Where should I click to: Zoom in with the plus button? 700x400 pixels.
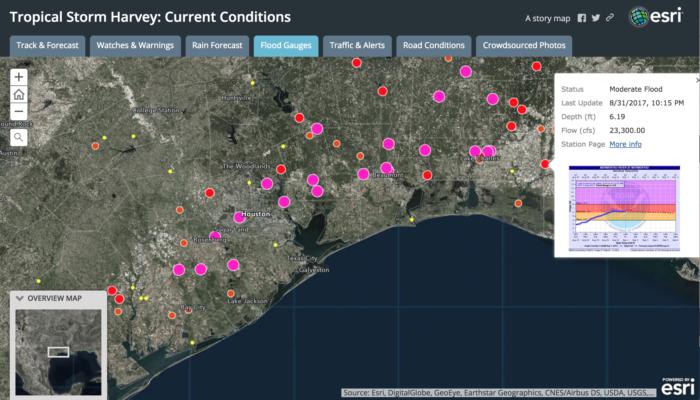[x=19, y=77]
